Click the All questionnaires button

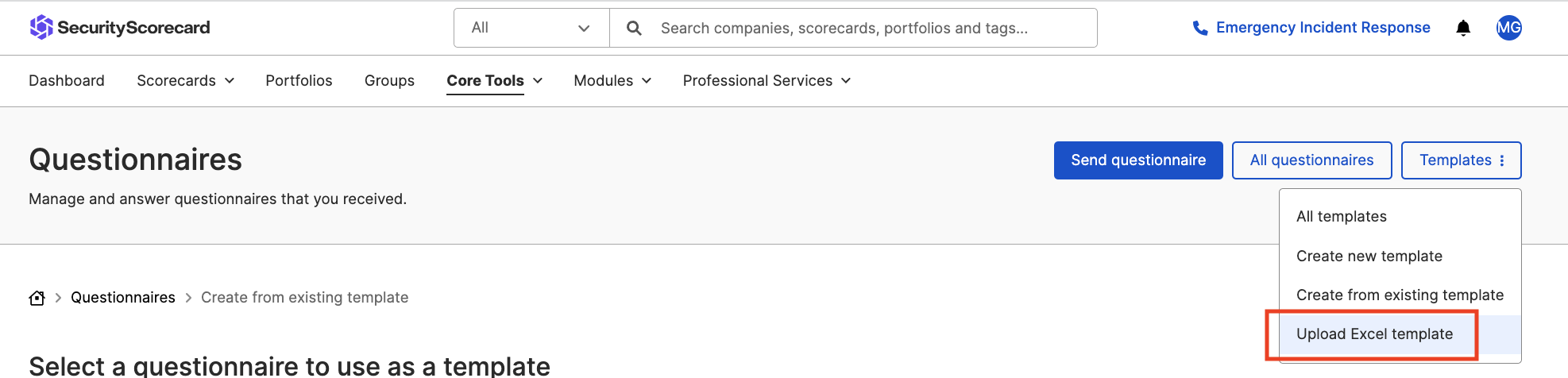pos(1311,160)
